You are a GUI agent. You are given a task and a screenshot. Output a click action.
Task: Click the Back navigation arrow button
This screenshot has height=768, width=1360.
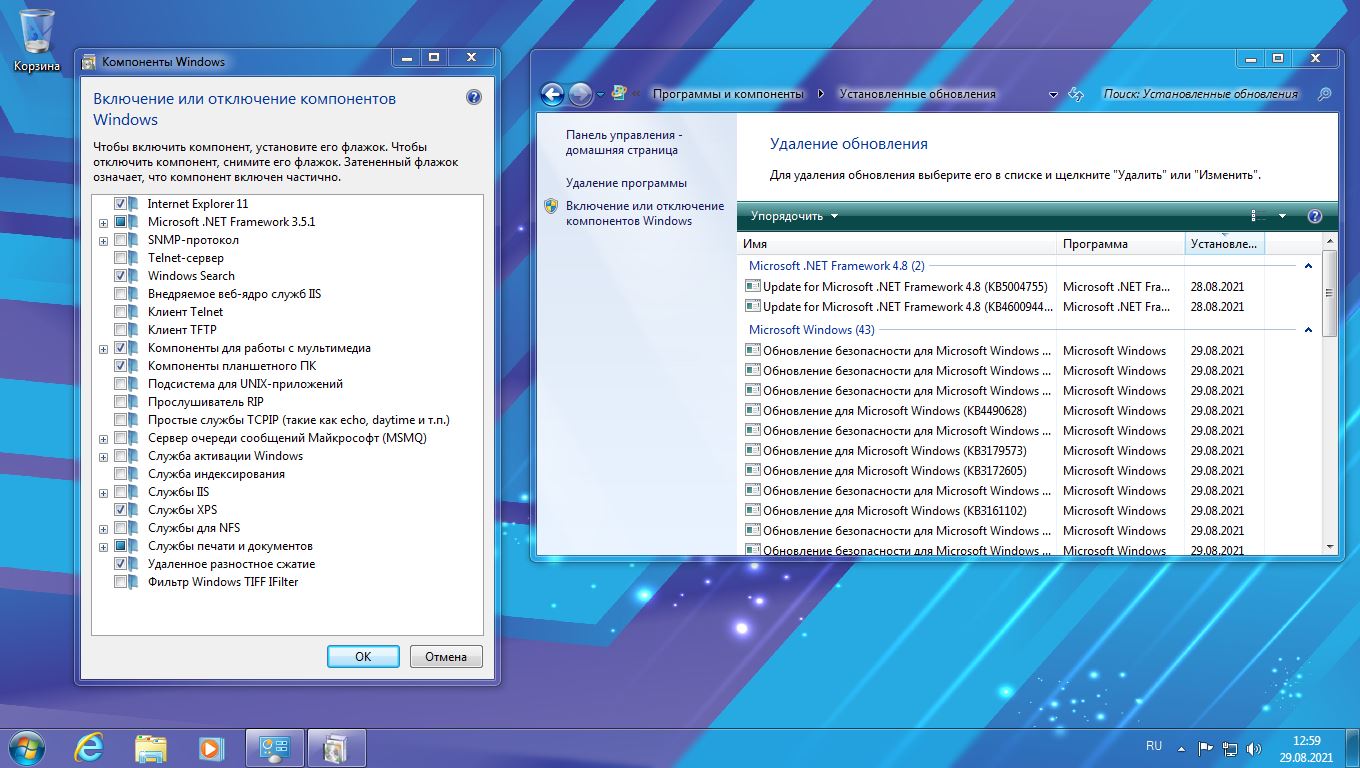[x=552, y=94]
